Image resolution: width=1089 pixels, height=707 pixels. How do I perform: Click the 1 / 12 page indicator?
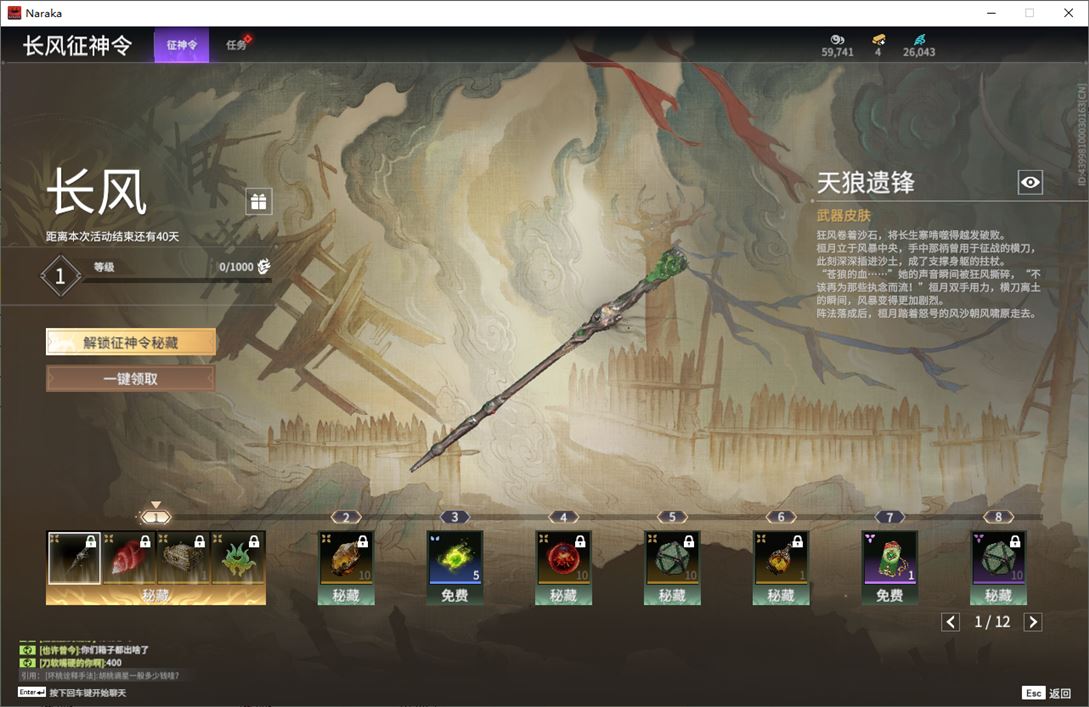(992, 622)
